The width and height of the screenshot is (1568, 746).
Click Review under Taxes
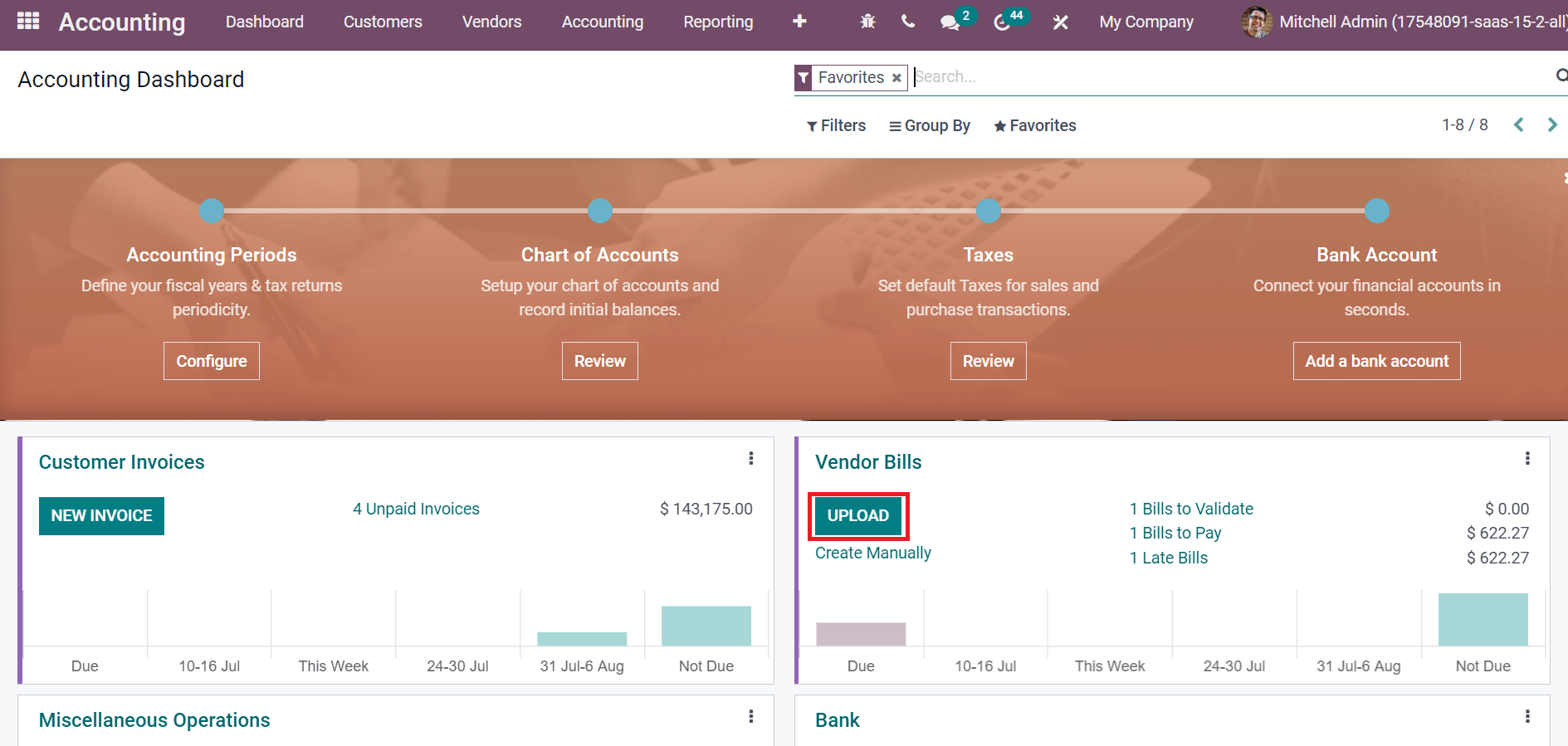(989, 361)
